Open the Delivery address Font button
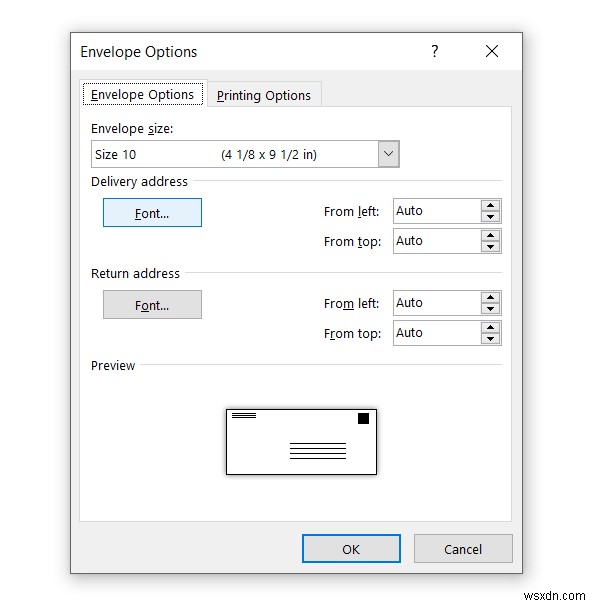 (152, 213)
